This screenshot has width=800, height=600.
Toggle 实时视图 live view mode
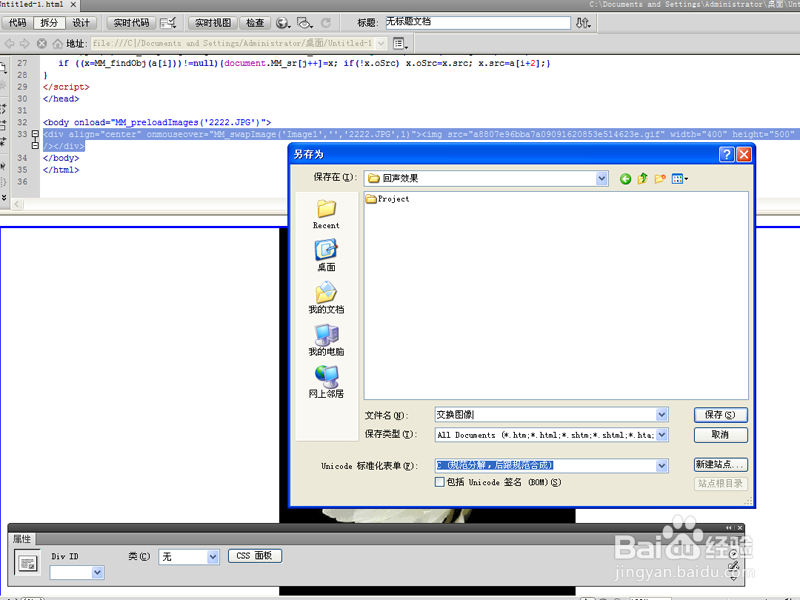click(213, 23)
